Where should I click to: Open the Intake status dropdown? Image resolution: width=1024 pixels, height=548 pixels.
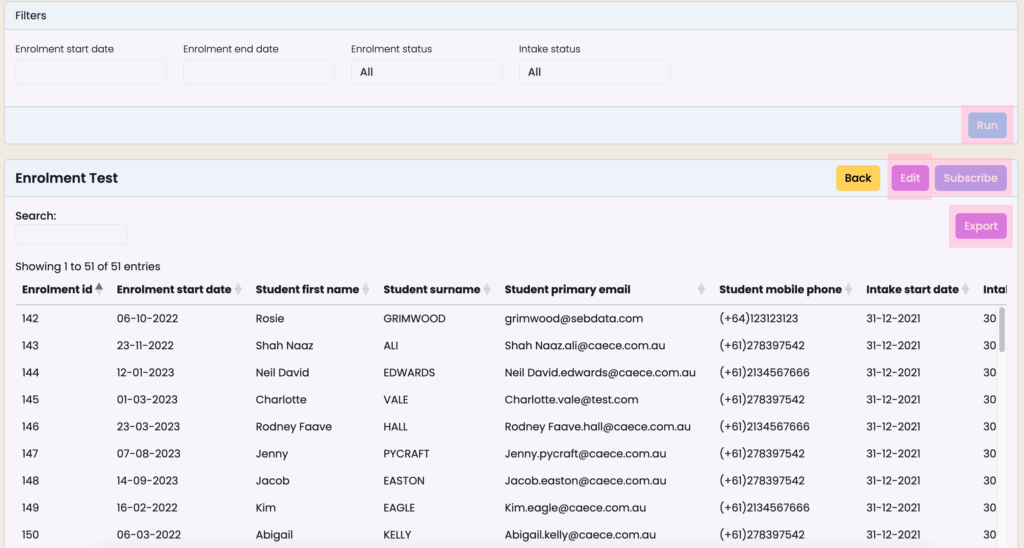pyautogui.click(x=594, y=72)
